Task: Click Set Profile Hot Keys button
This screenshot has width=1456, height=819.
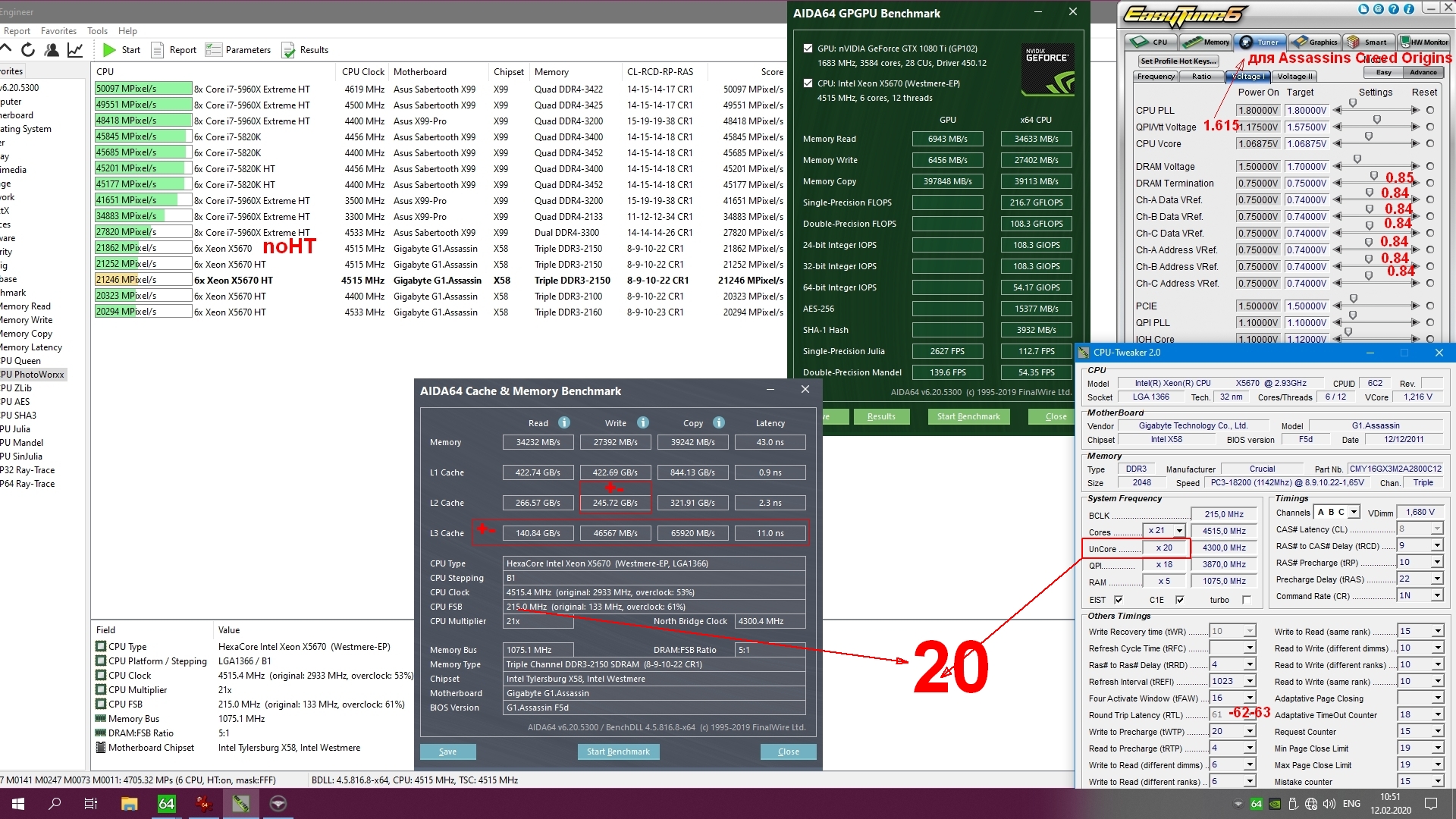Action: click(x=1178, y=61)
